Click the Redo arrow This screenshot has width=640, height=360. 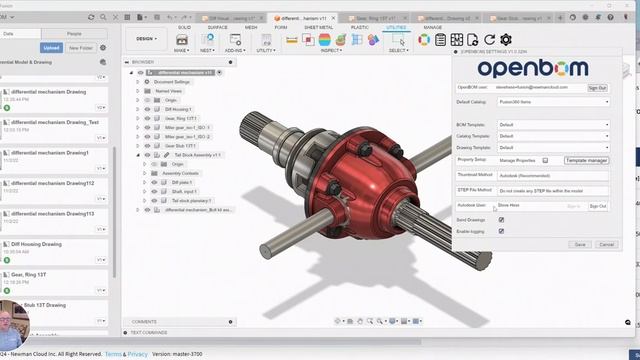click(184, 17)
